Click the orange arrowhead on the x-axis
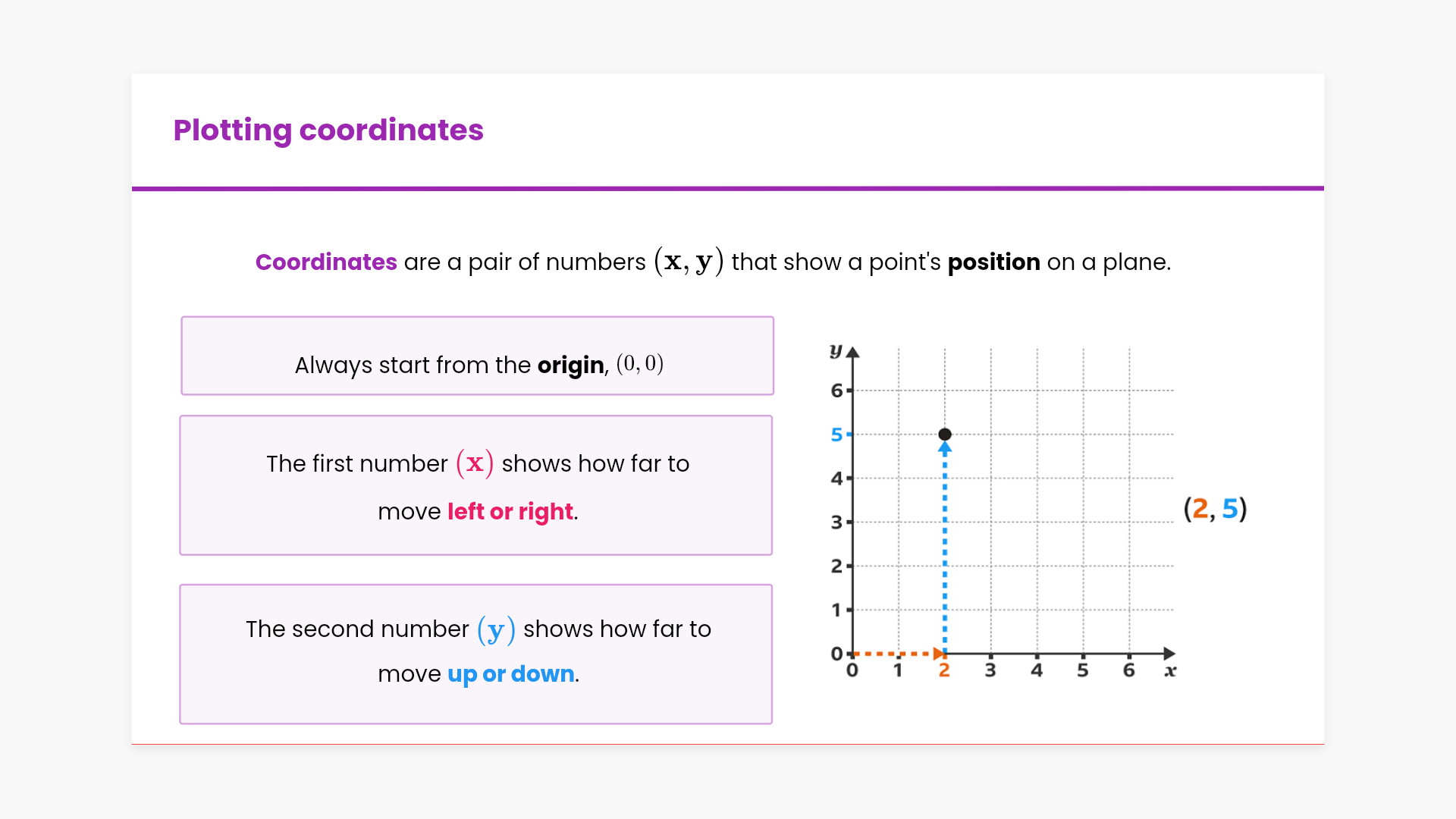This screenshot has height=819, width=1456. point(939,654)
